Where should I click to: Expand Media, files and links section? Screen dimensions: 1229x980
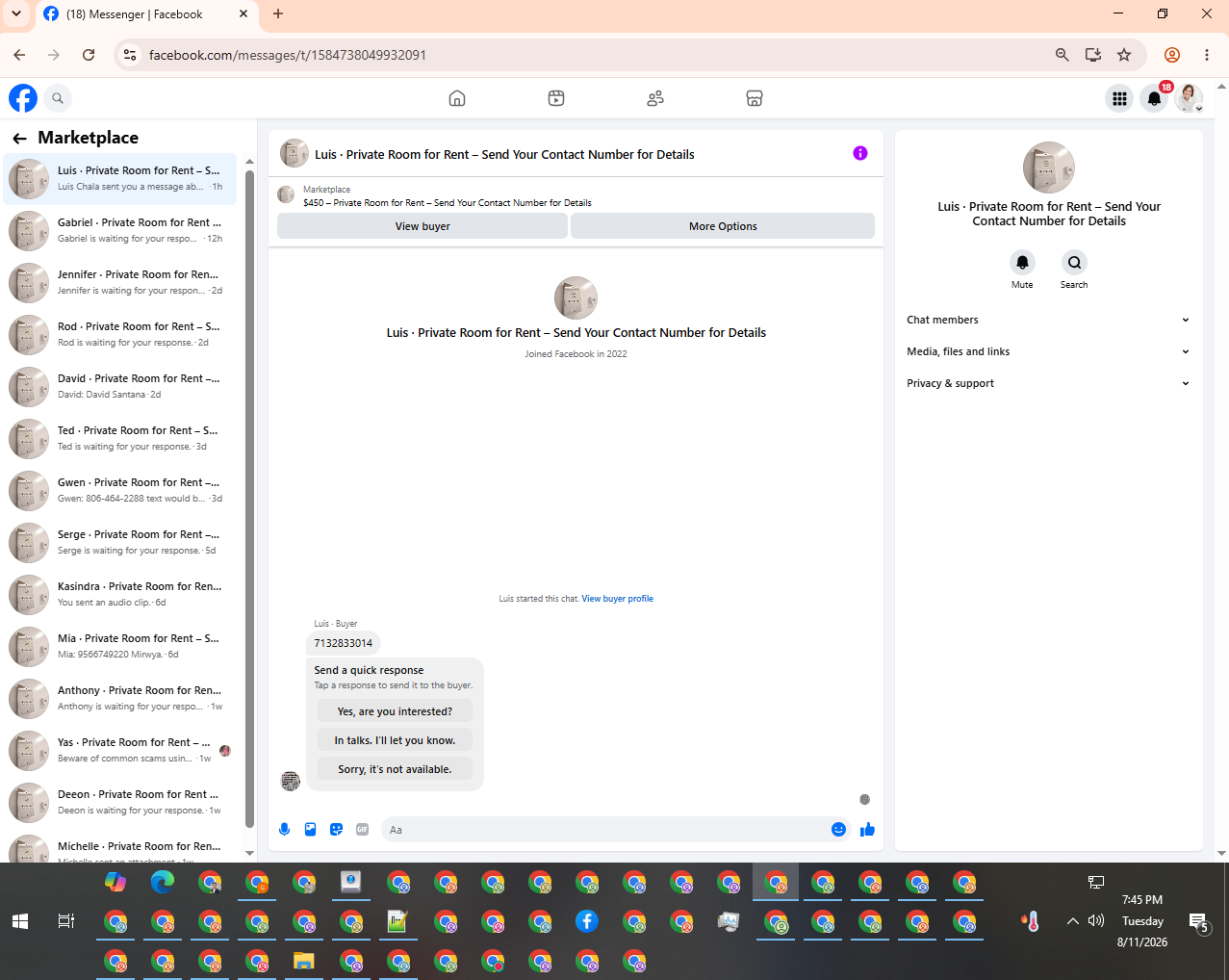(1048, 351)
